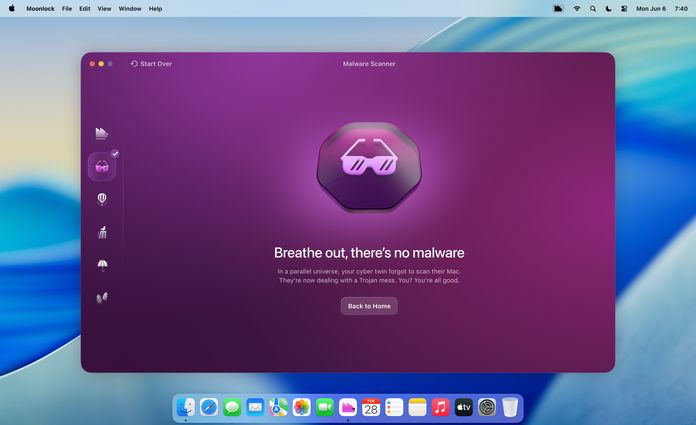The image size is (696, 425).
Task: Open the birdcage sidebar icon
Action: tap(102, 232)
